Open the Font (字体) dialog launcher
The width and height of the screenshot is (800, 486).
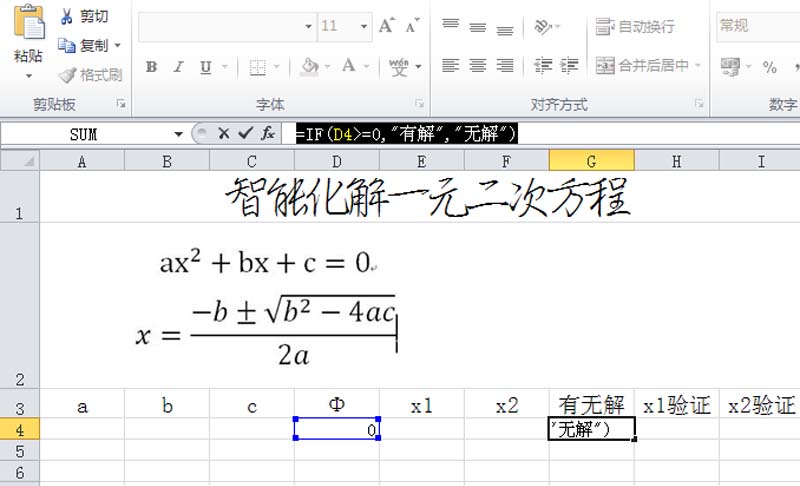coord(419,104)
